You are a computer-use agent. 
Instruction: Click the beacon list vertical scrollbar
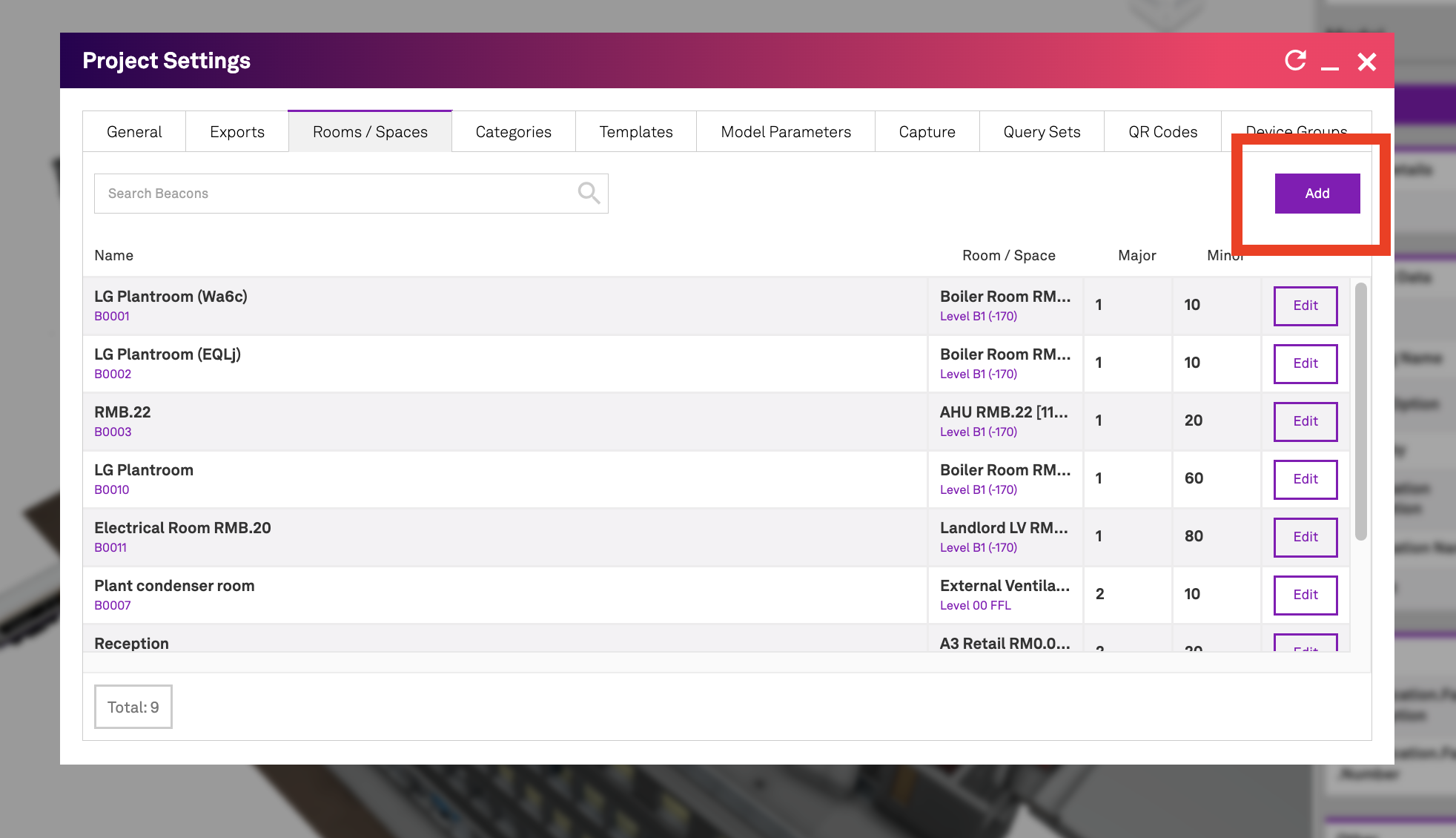[x=1360, y=412]
